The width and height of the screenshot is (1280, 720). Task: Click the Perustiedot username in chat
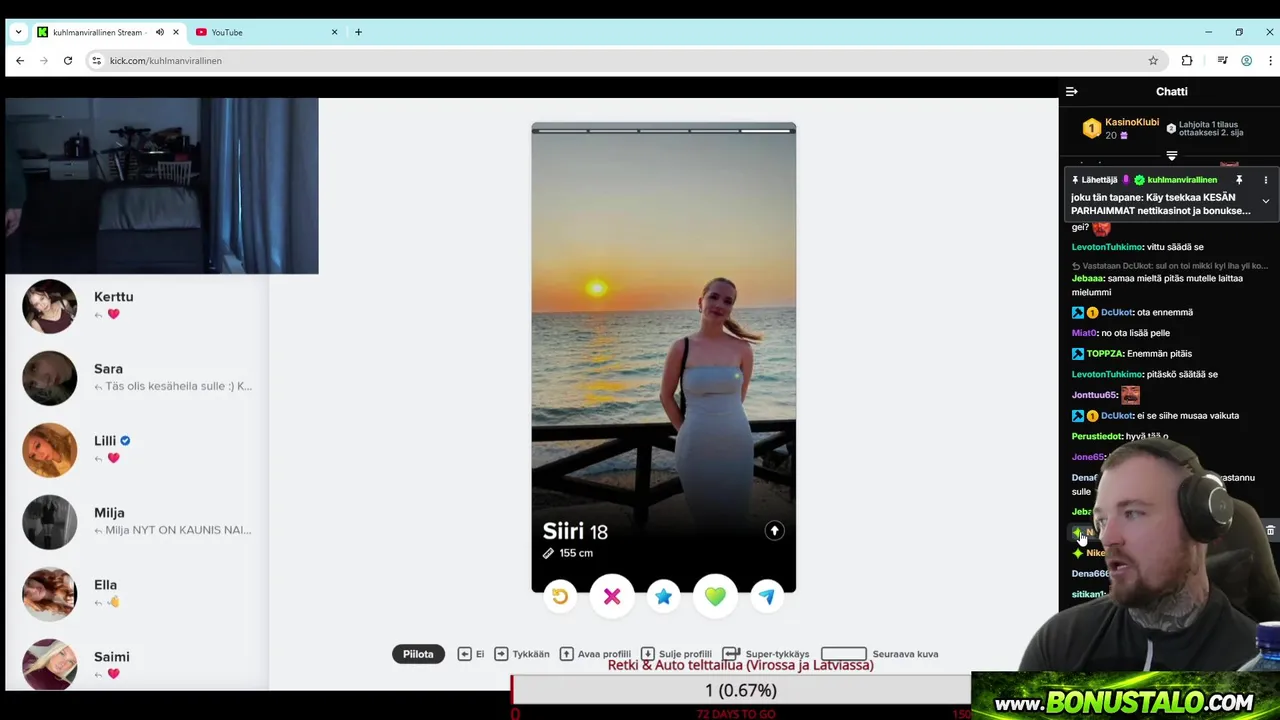pyautogui.click(x=1096, y=436)
